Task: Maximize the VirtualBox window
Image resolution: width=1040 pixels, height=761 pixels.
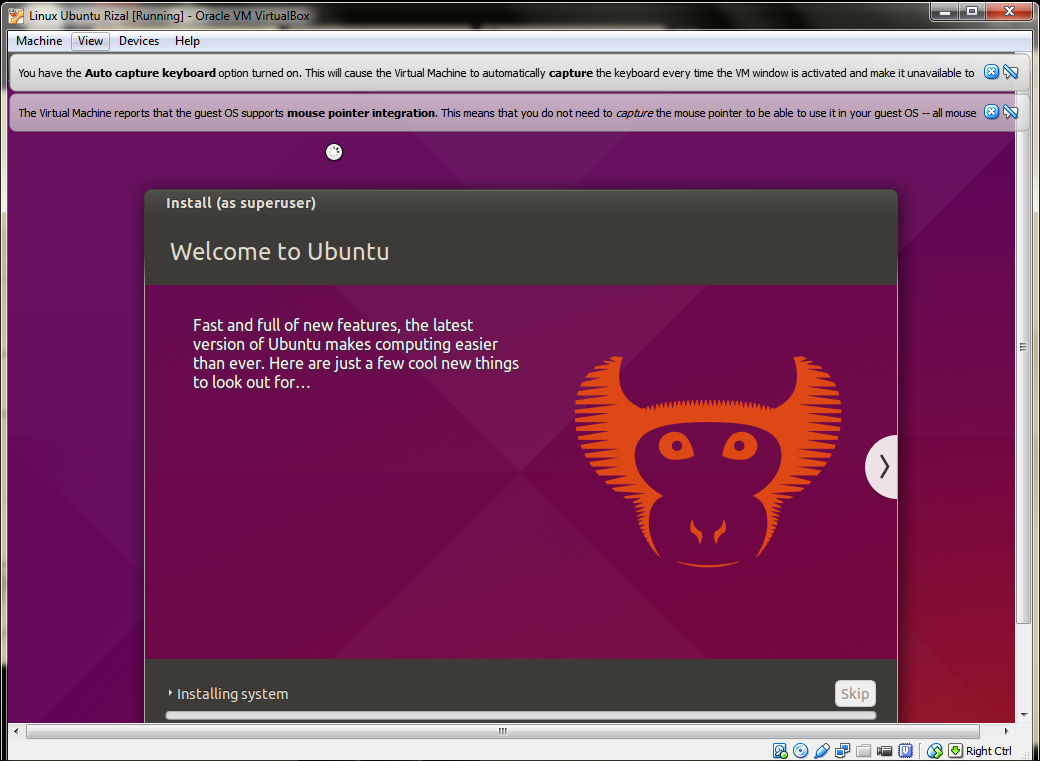Action: pos(972,11)
